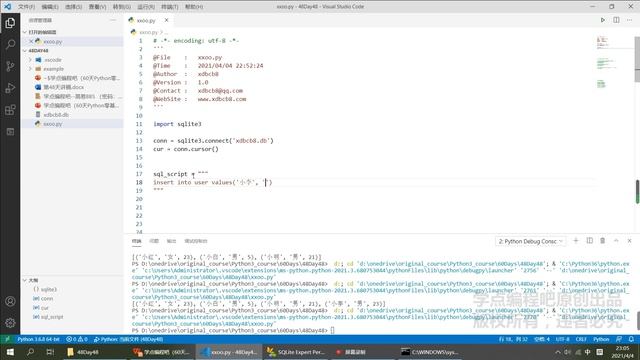This screenshot has width=640, height=360.
Task: Open notifications bell in status bar
Action: click(631, 339)
